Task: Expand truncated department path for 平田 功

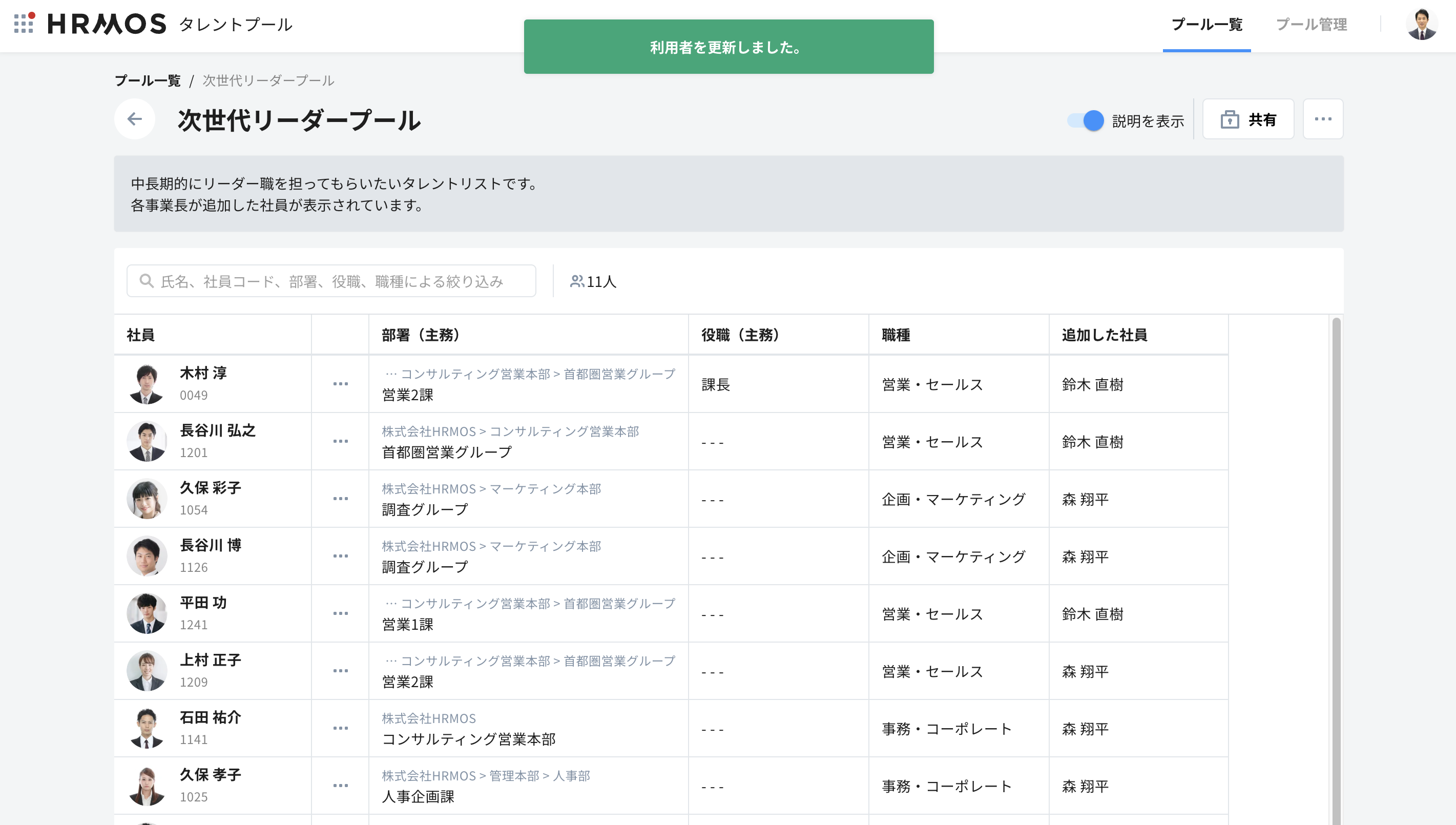Action: click(391, 604)
